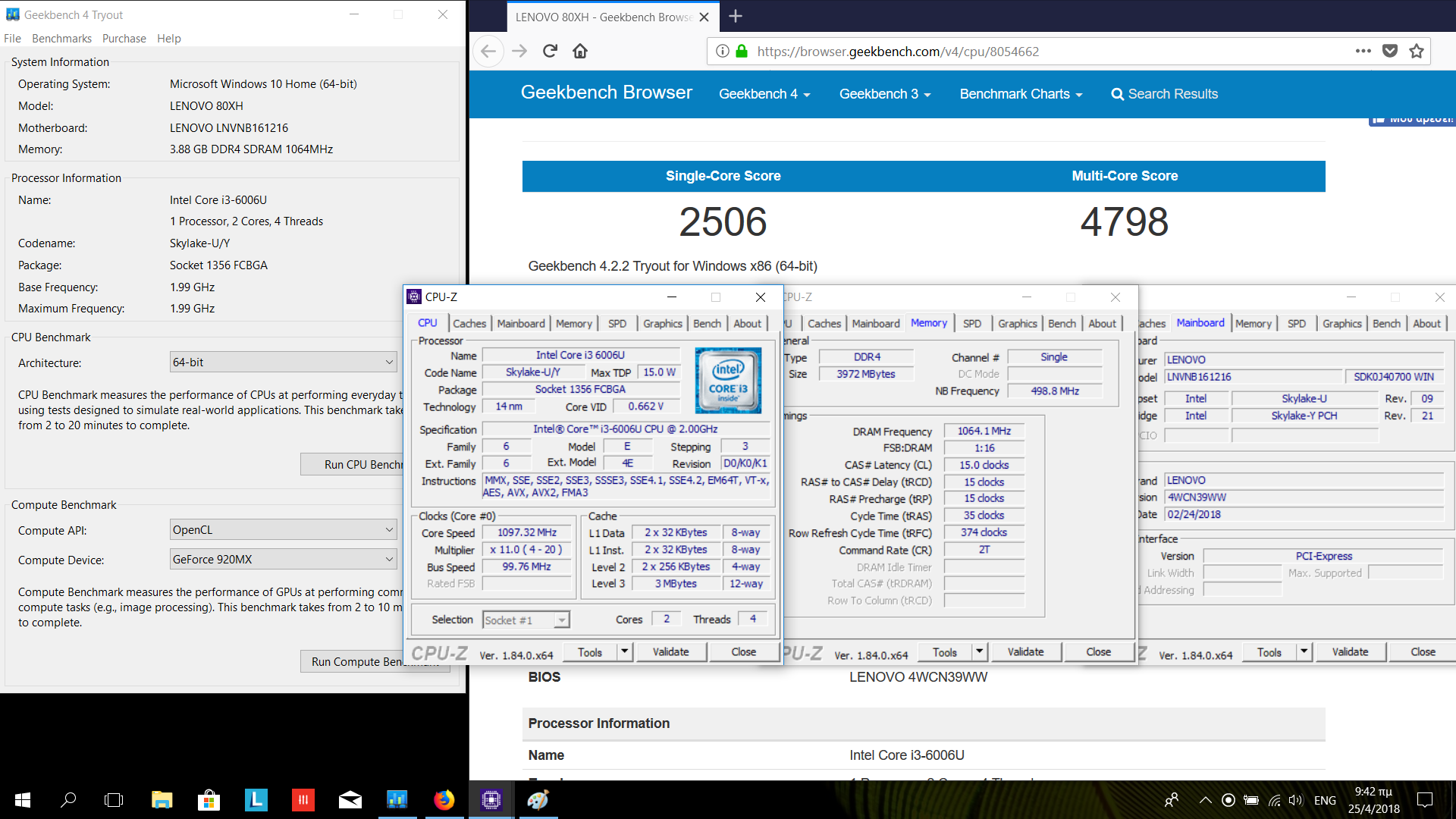Open the Socket #1 selection dropdown
This screenshot has width=1456, height=819.
pyautogui.click(x=526, y=620)
